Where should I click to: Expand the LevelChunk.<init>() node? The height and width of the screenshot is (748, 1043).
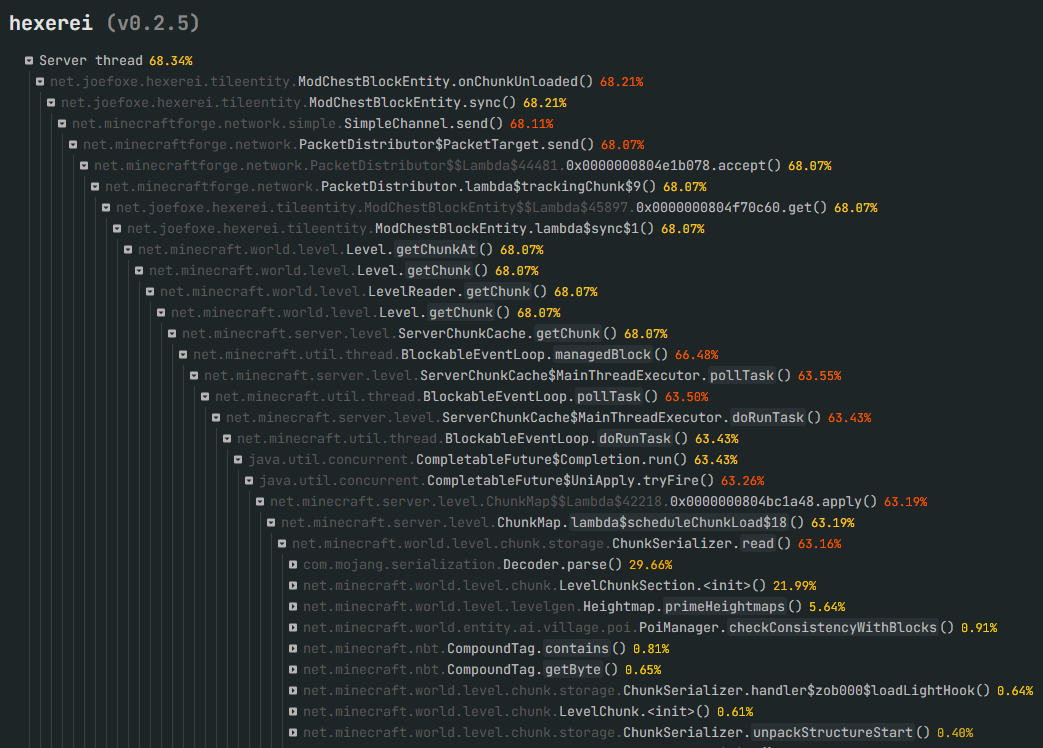(293, 711)
